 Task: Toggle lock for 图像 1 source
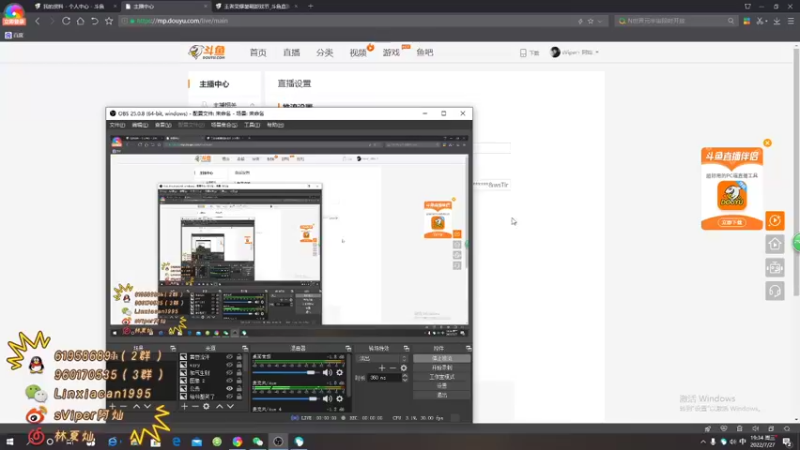(x=239, y=381)
